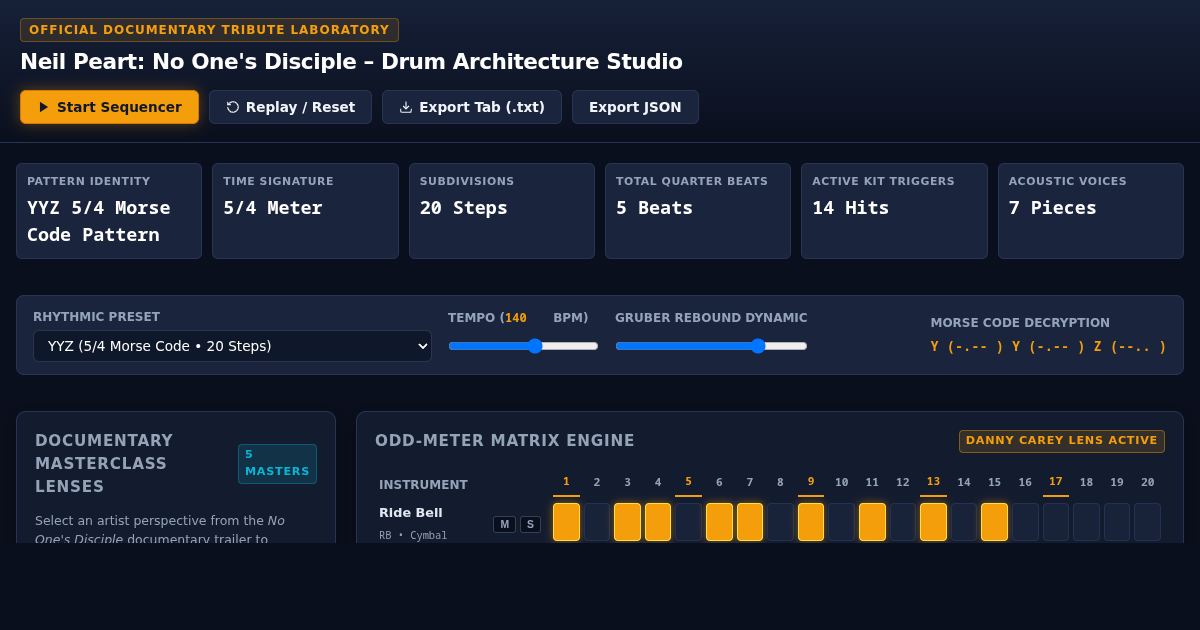Click the Danny Carey Lens Active badge
The image size is (1200, 630).
pos(1062,441)
